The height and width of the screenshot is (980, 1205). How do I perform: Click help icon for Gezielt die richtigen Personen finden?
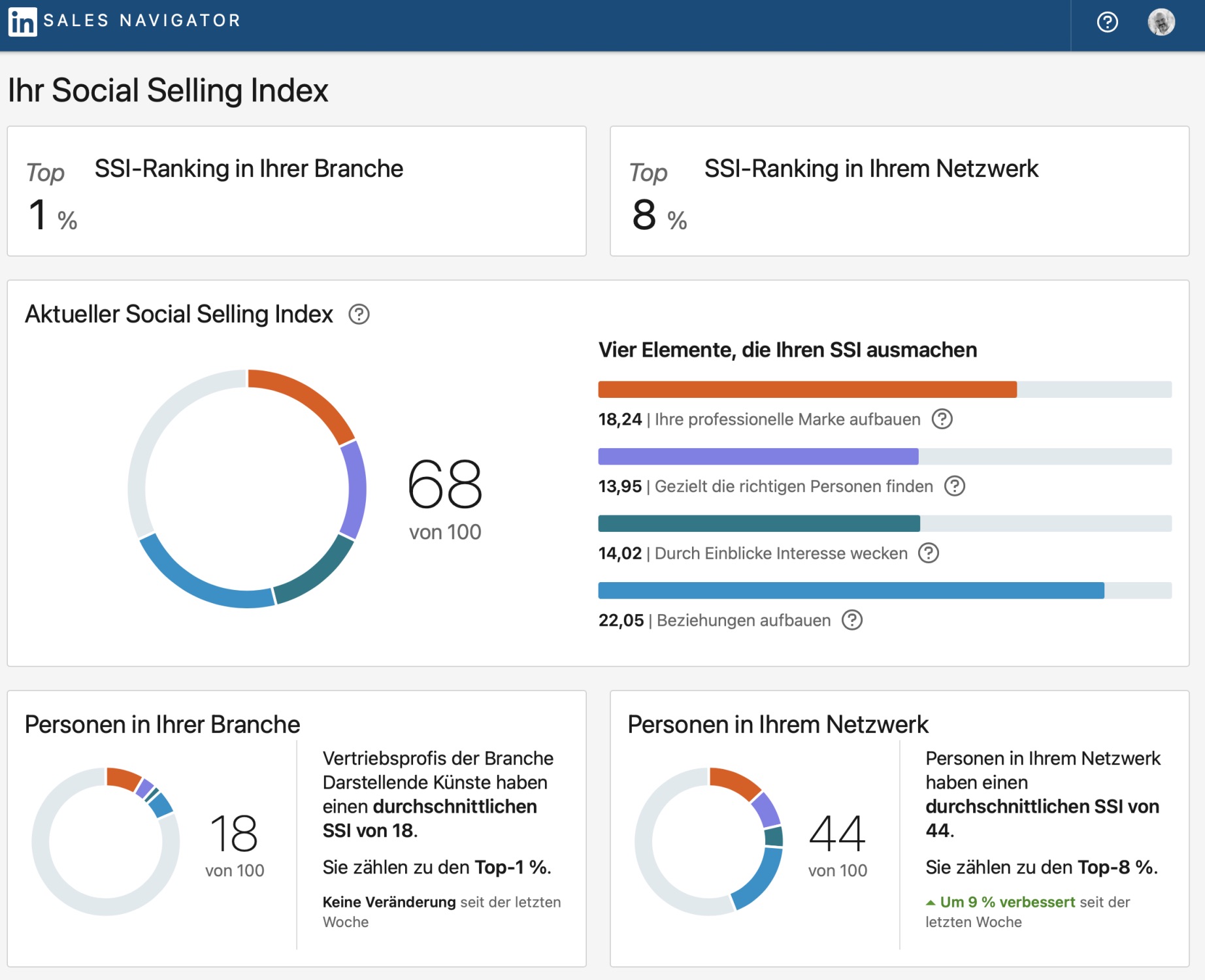point(955,486)
